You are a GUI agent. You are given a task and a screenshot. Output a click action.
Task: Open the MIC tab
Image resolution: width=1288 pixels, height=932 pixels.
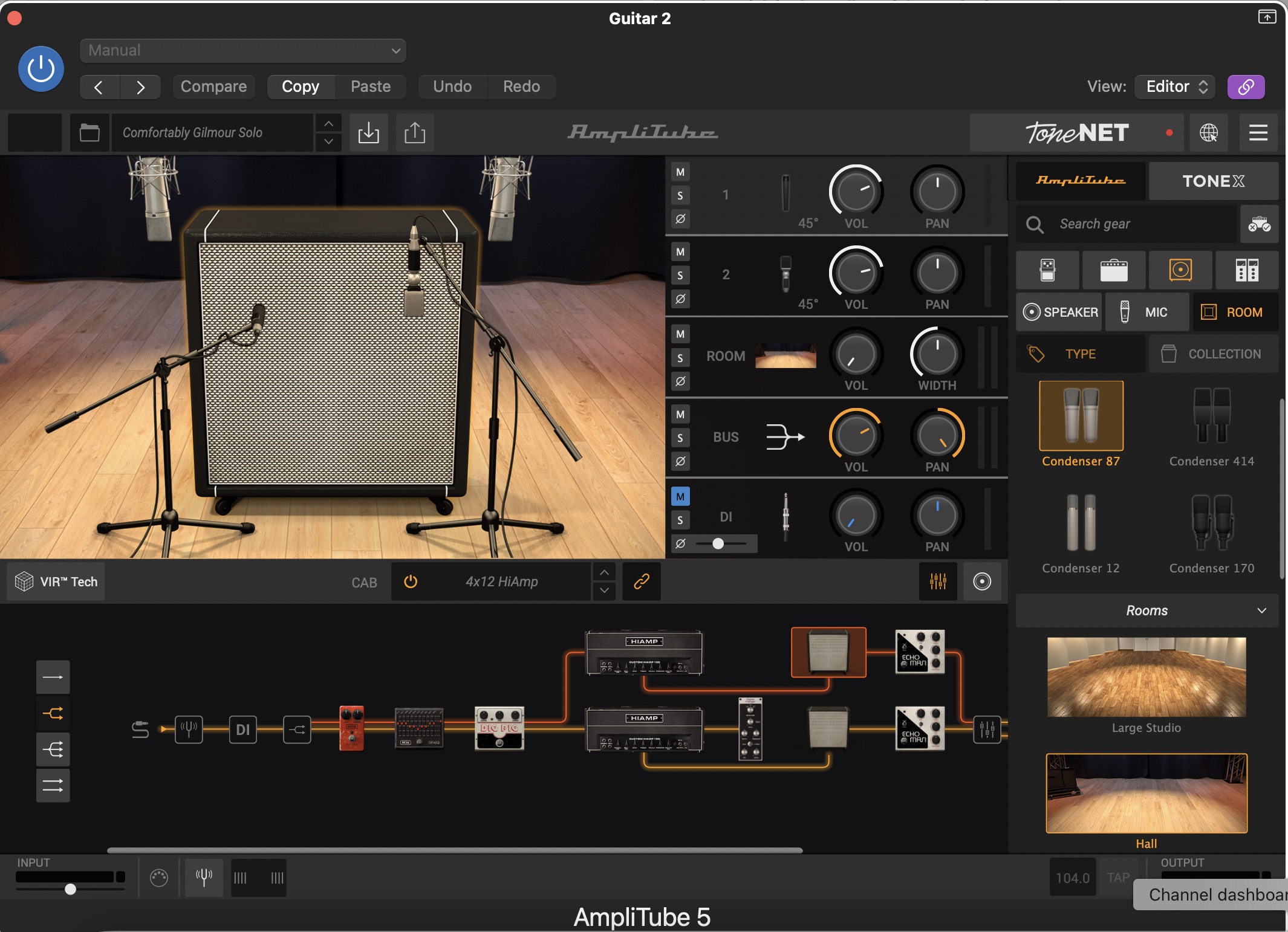coord(1147,312)
